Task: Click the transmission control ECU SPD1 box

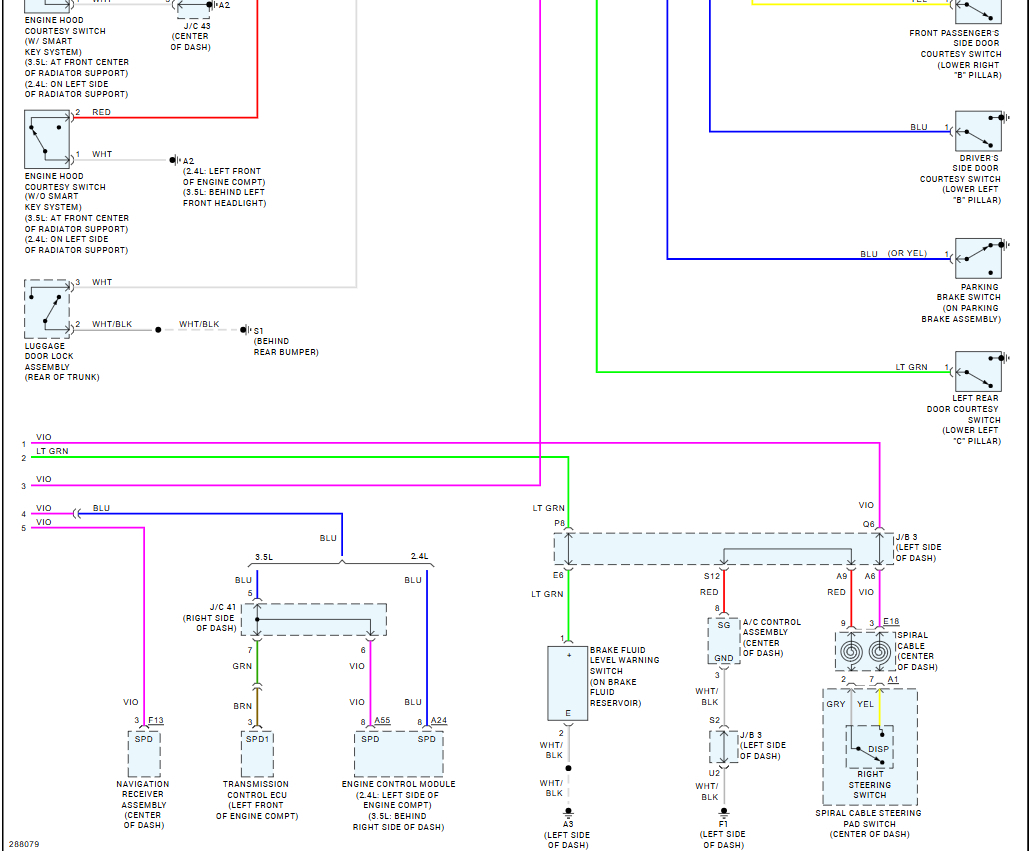Action: [257, 754]
